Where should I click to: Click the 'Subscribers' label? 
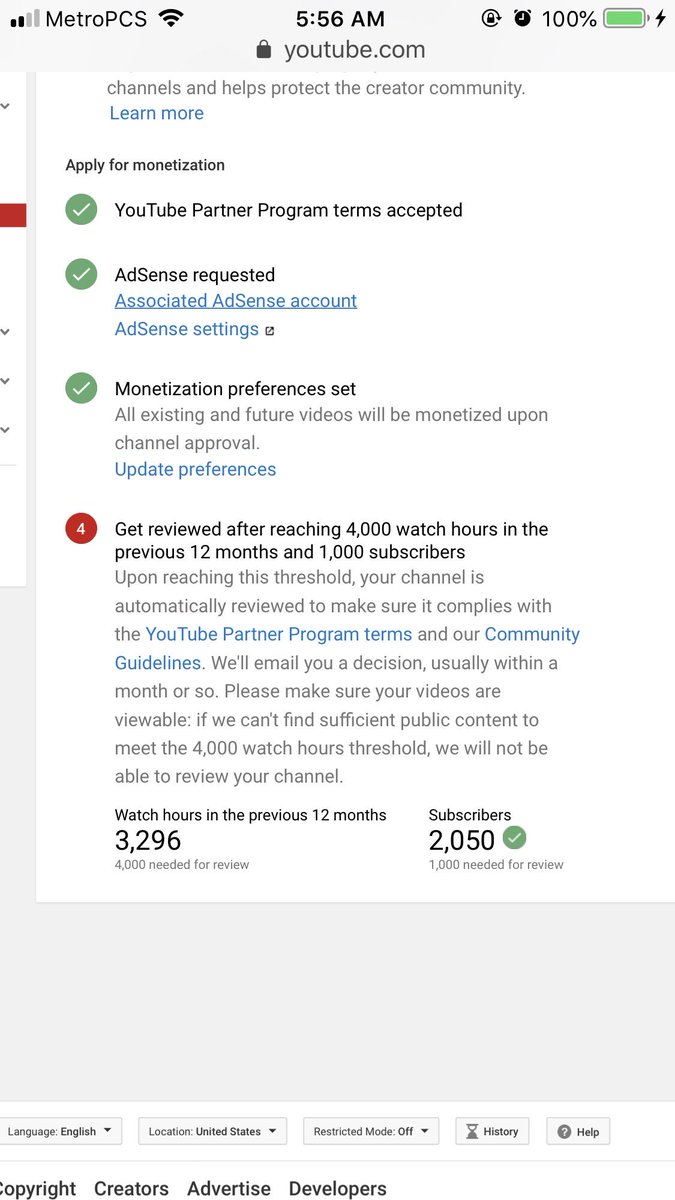pos(470,815)
